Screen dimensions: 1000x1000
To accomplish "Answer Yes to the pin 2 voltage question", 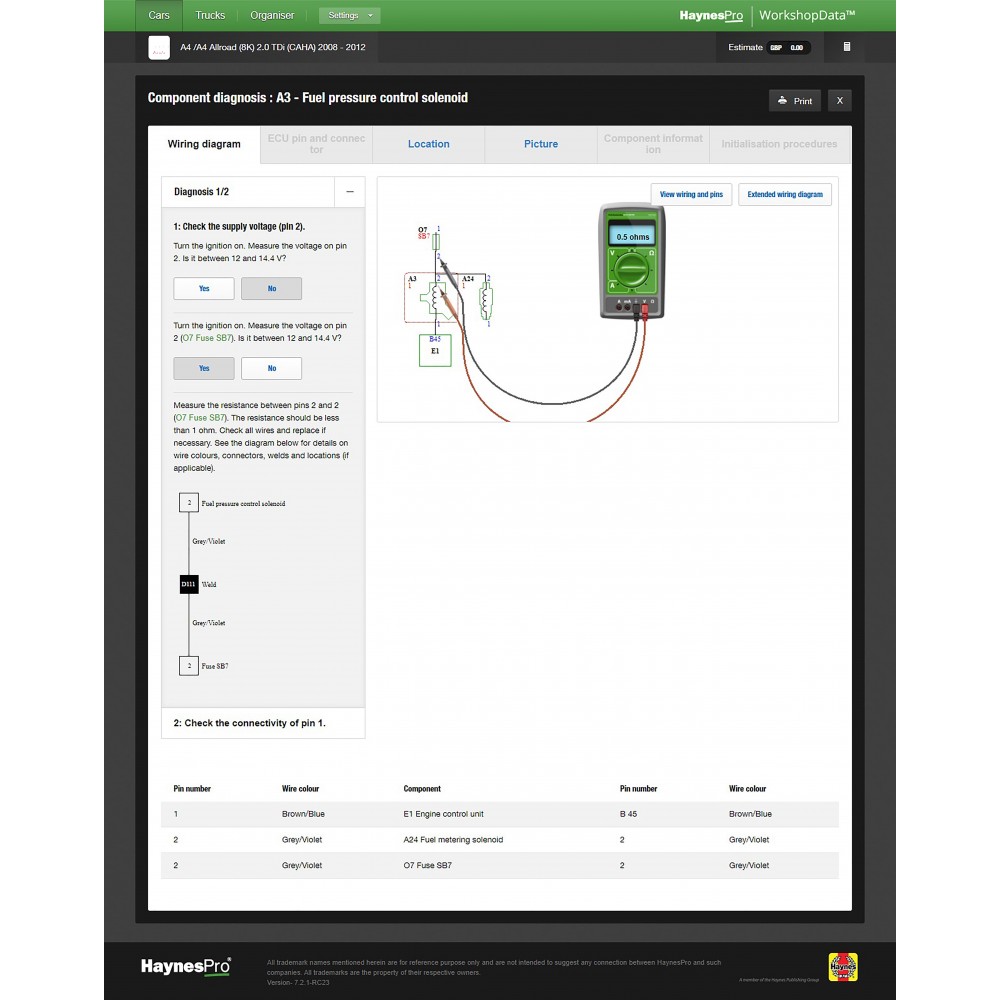I will pyautogui.click(x=204, y=288).
